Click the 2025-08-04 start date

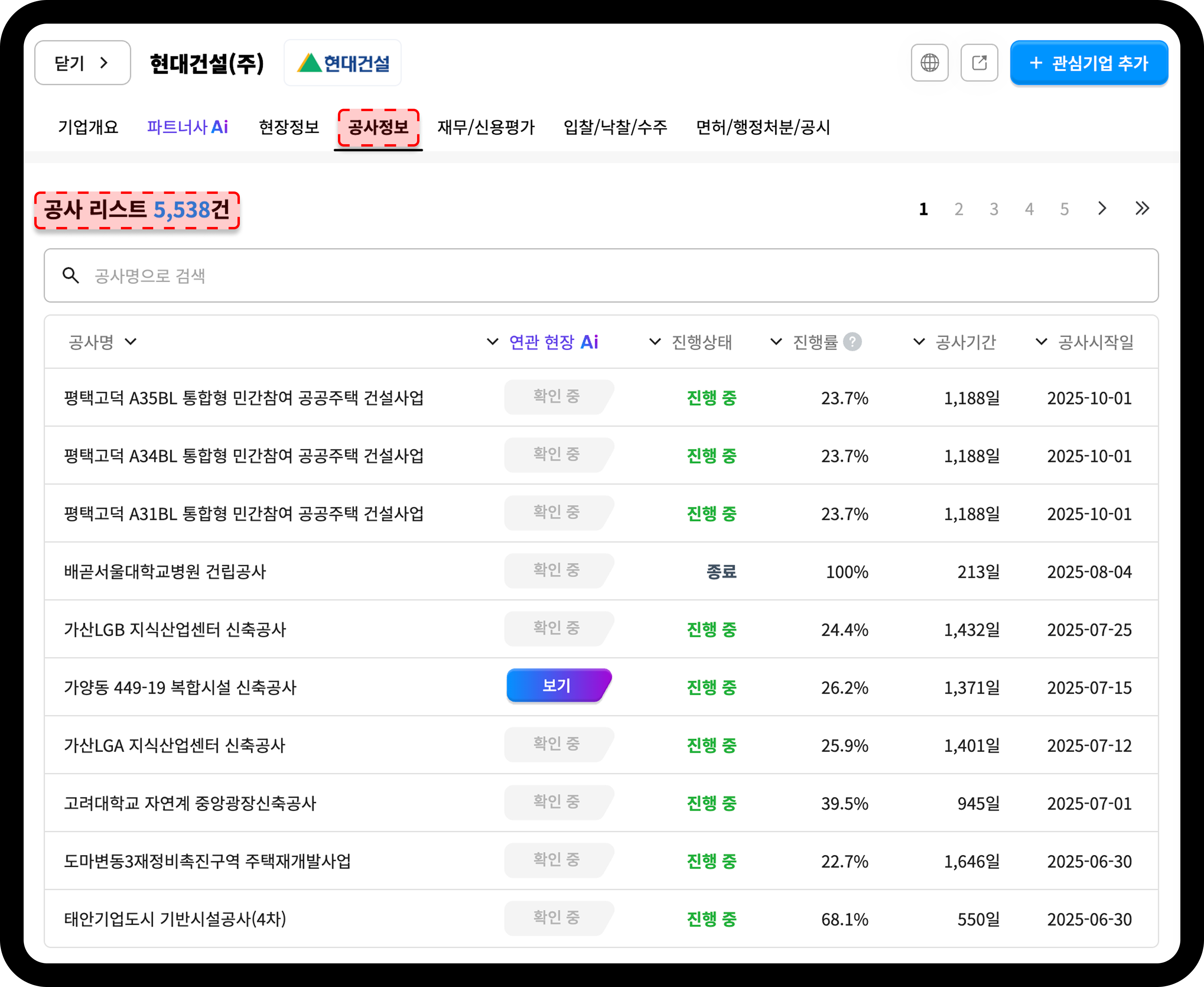click(1090, 572)
